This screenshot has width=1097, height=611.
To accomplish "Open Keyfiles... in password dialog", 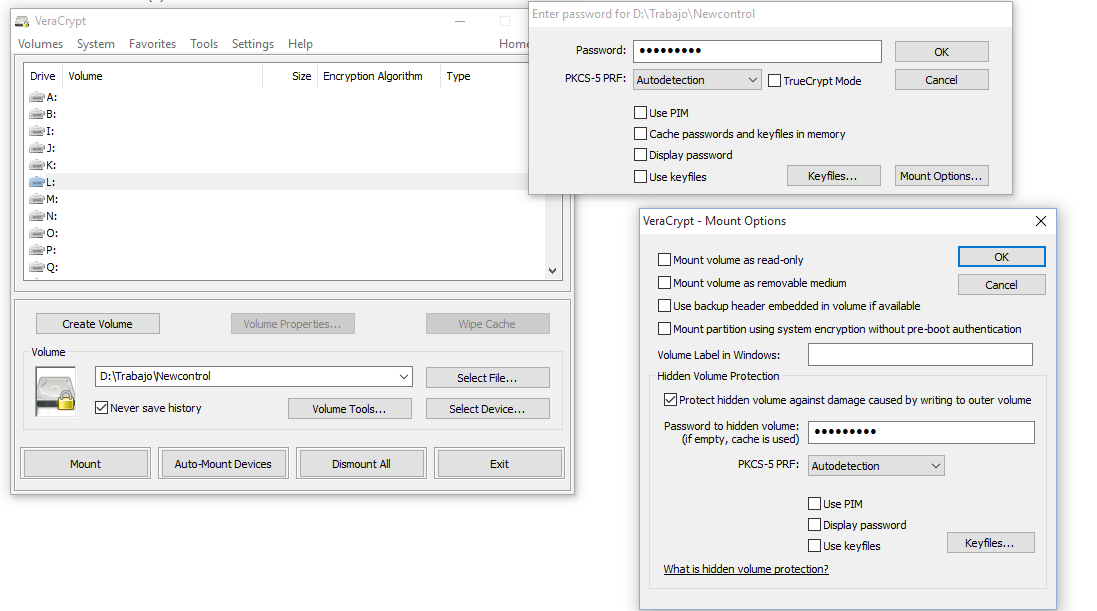I will click(x=833, y=176).
